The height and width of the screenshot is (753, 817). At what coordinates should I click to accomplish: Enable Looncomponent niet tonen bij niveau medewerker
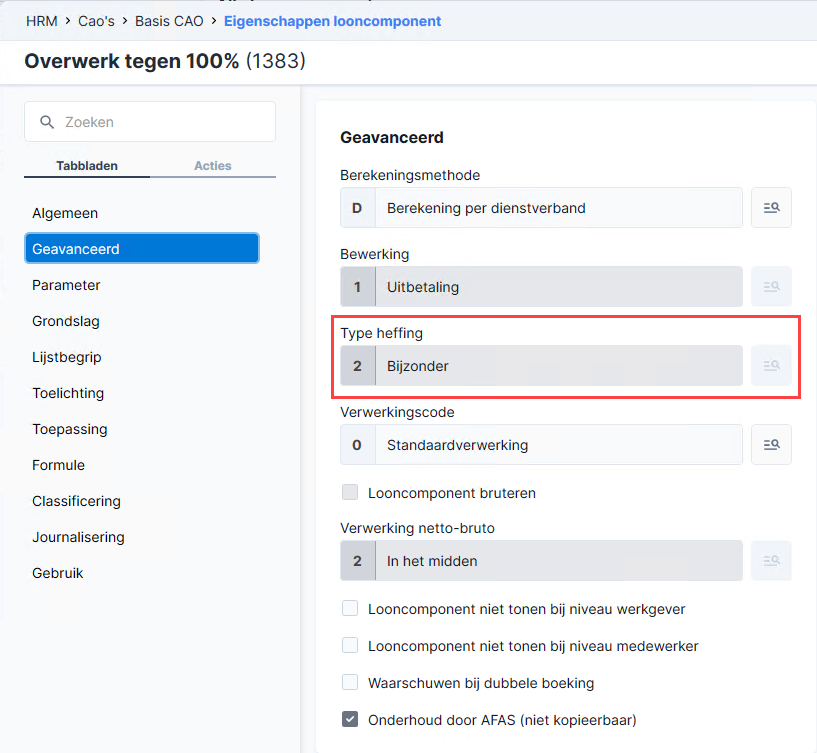(x=350, y=645)
